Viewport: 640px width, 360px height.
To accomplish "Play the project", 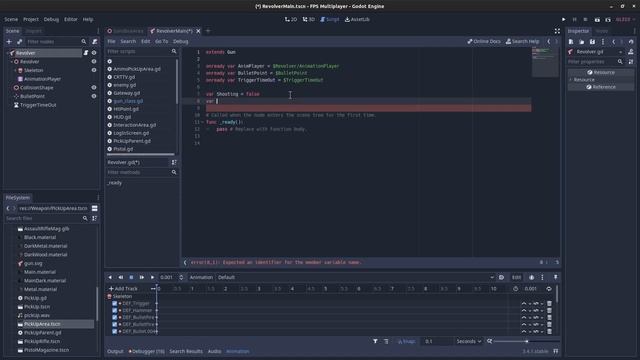I will tap(564, 19).
